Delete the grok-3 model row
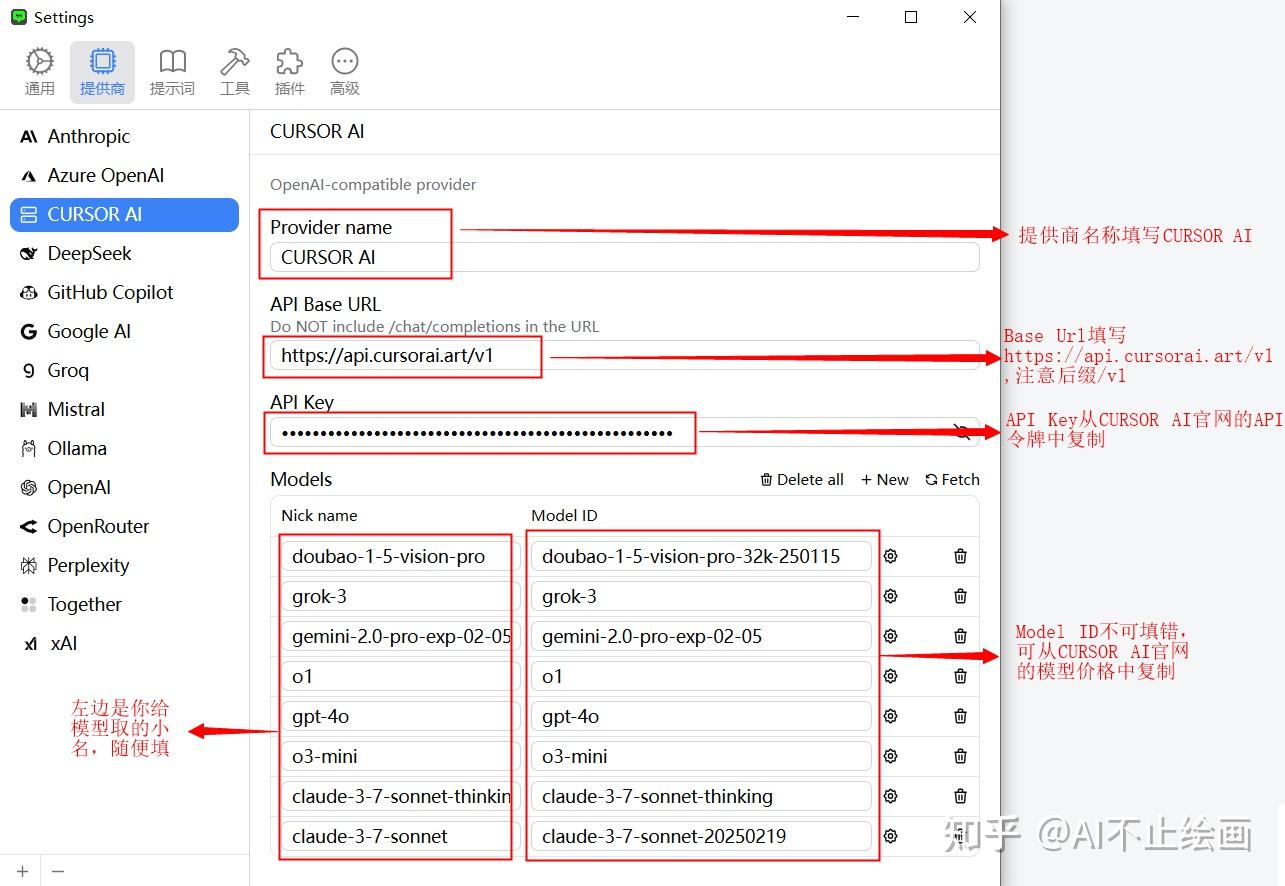This screenshot has width=1285, height=886. point(960,596)
